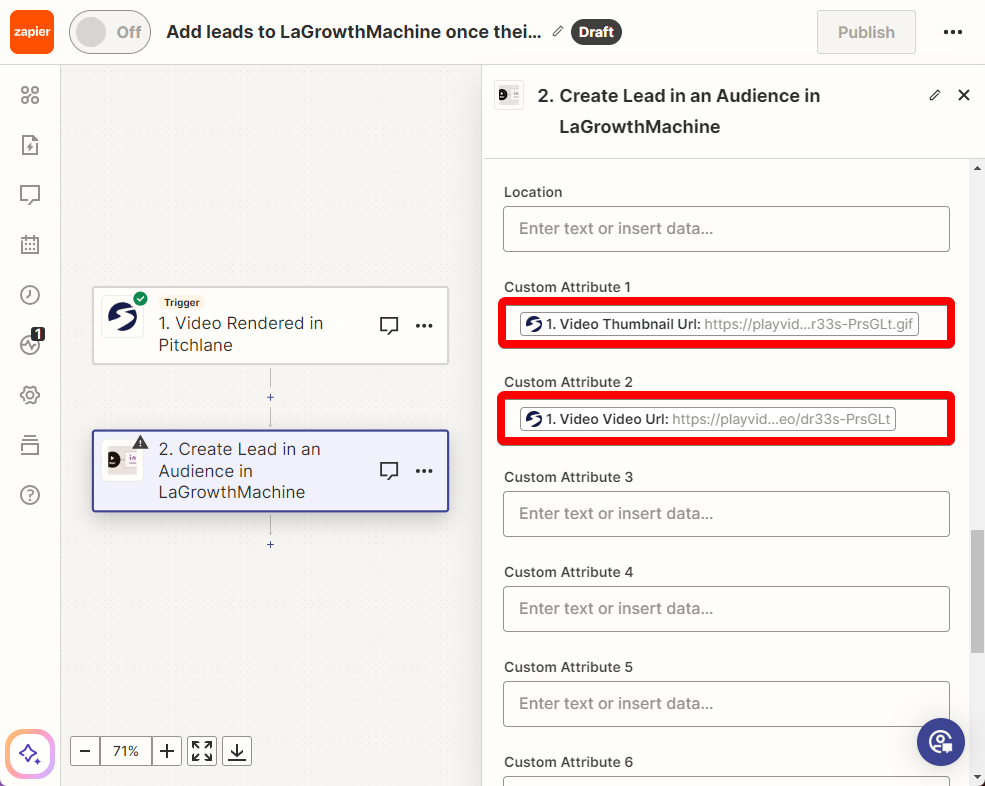The width and height of the screenshot is (985, 786).
Task: Click the Custom Attribute 2 field
Action: click(x=726, y=418)
